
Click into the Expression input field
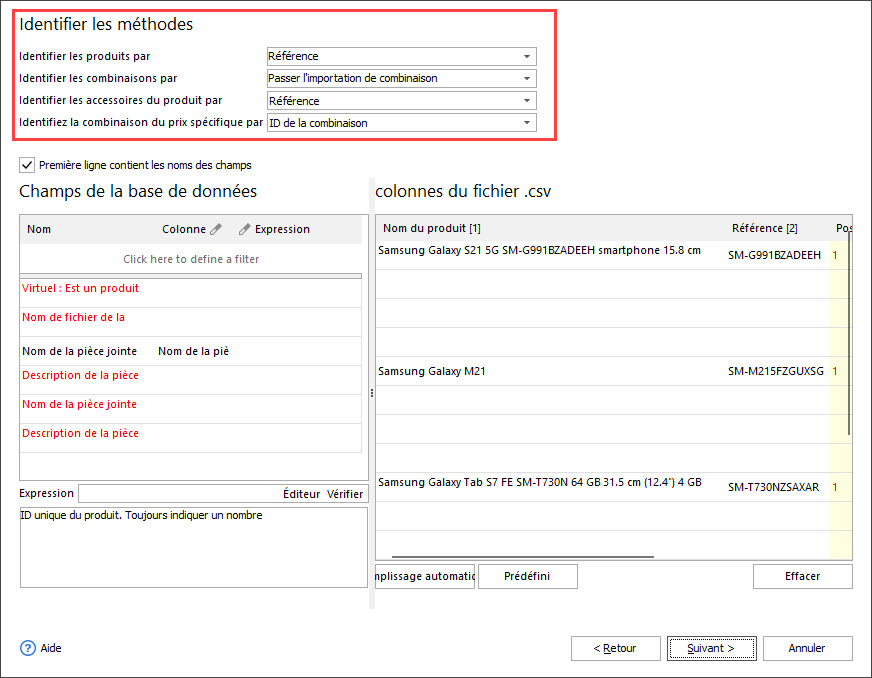179,493
